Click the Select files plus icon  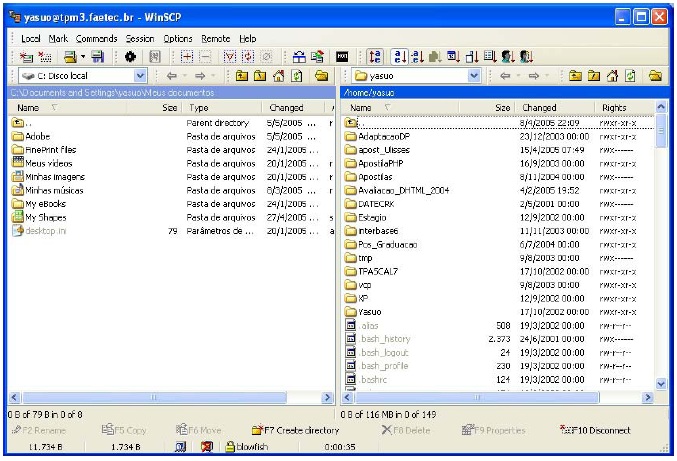click(x=187, y=57)
